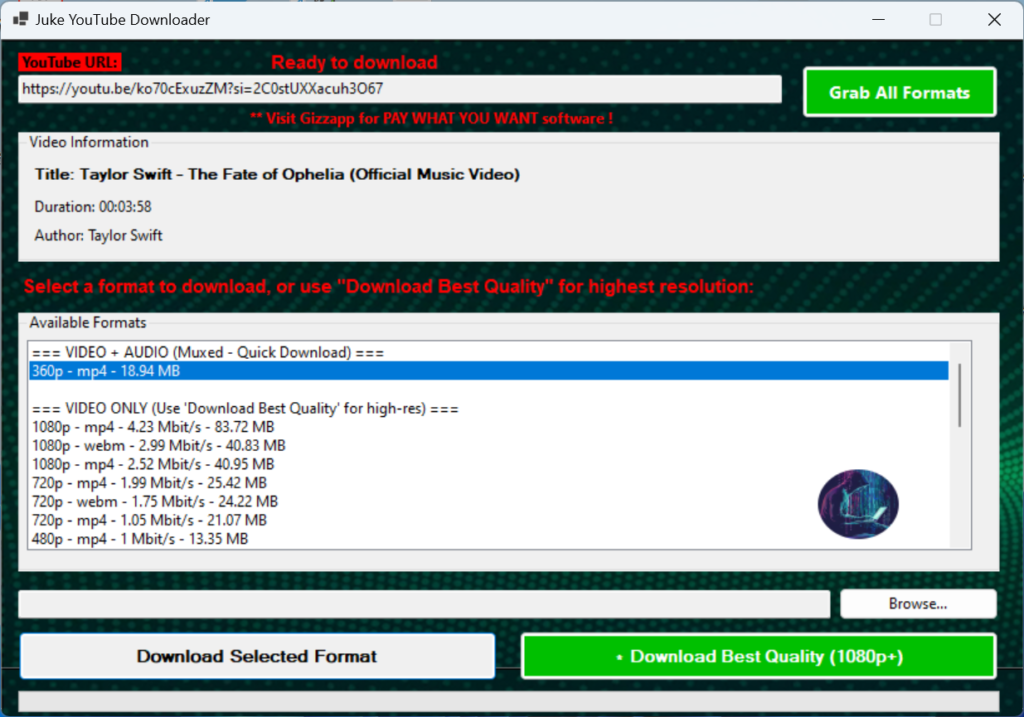Select 720p mp4 1.05 Mbit/s format
The height and width of the screenshot is (717, 1024).
point(148,520)
